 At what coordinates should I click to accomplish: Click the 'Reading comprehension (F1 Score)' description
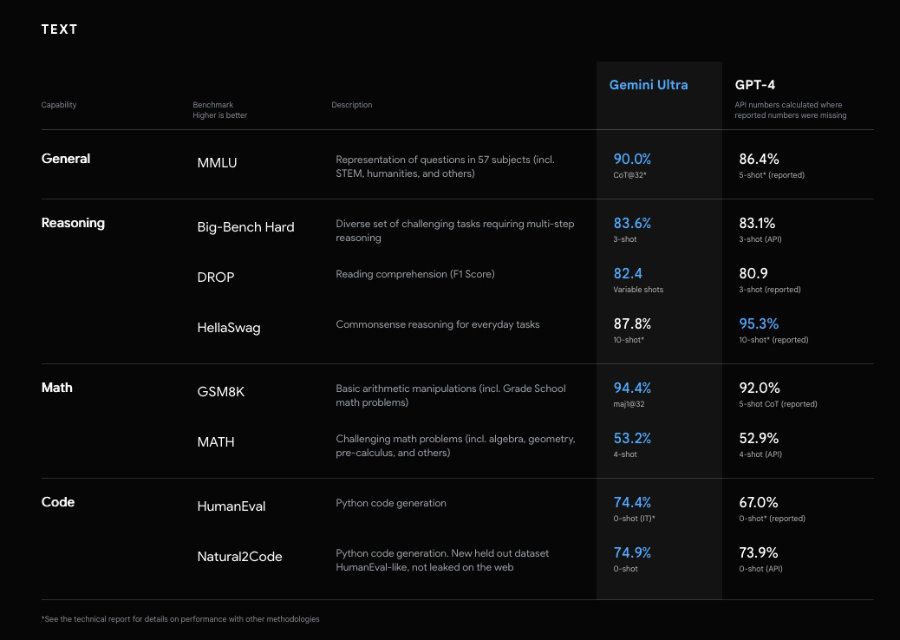[x=415, y=274]
